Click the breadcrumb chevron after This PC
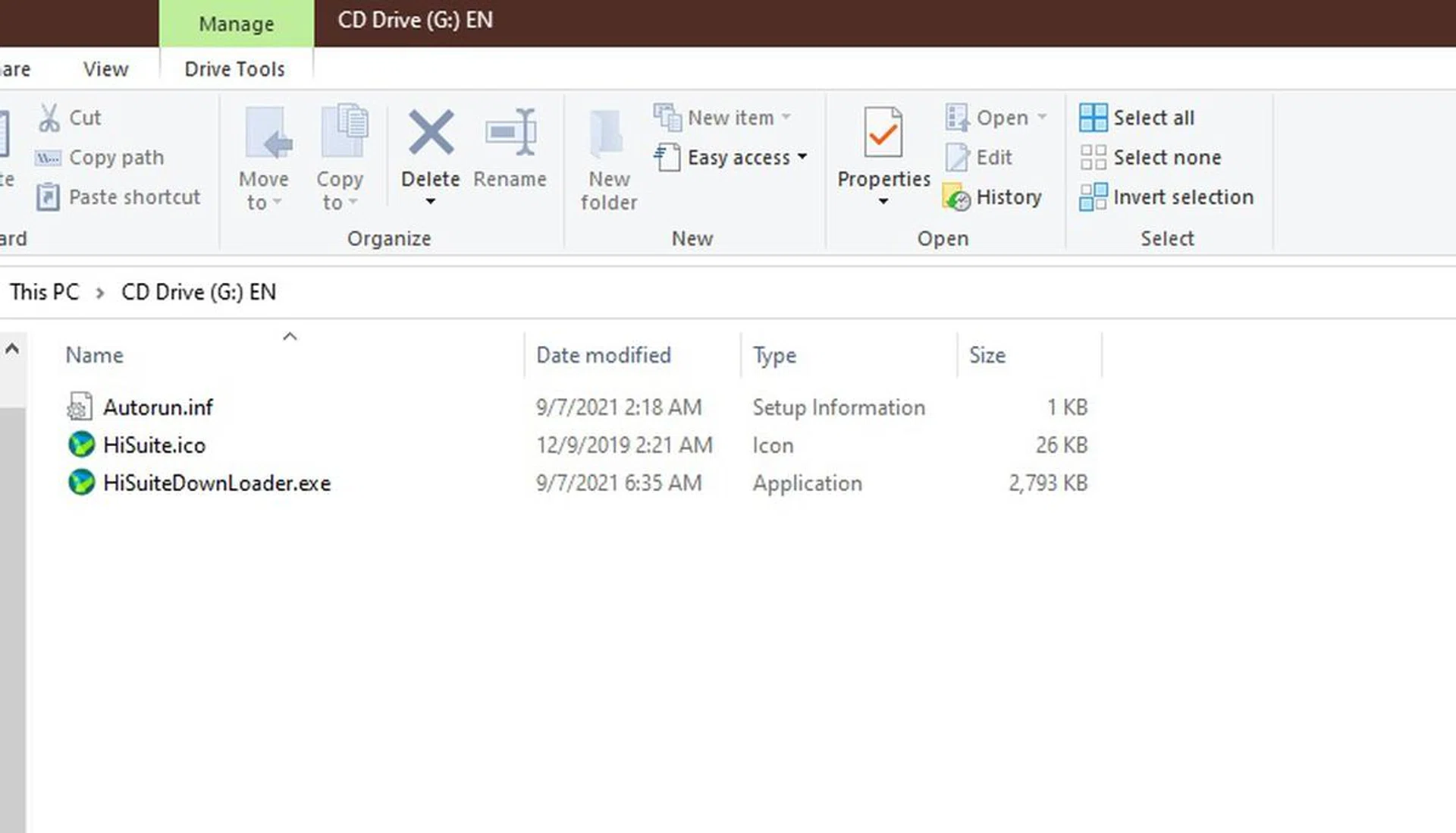1456x833 pixels. point(99,293)
